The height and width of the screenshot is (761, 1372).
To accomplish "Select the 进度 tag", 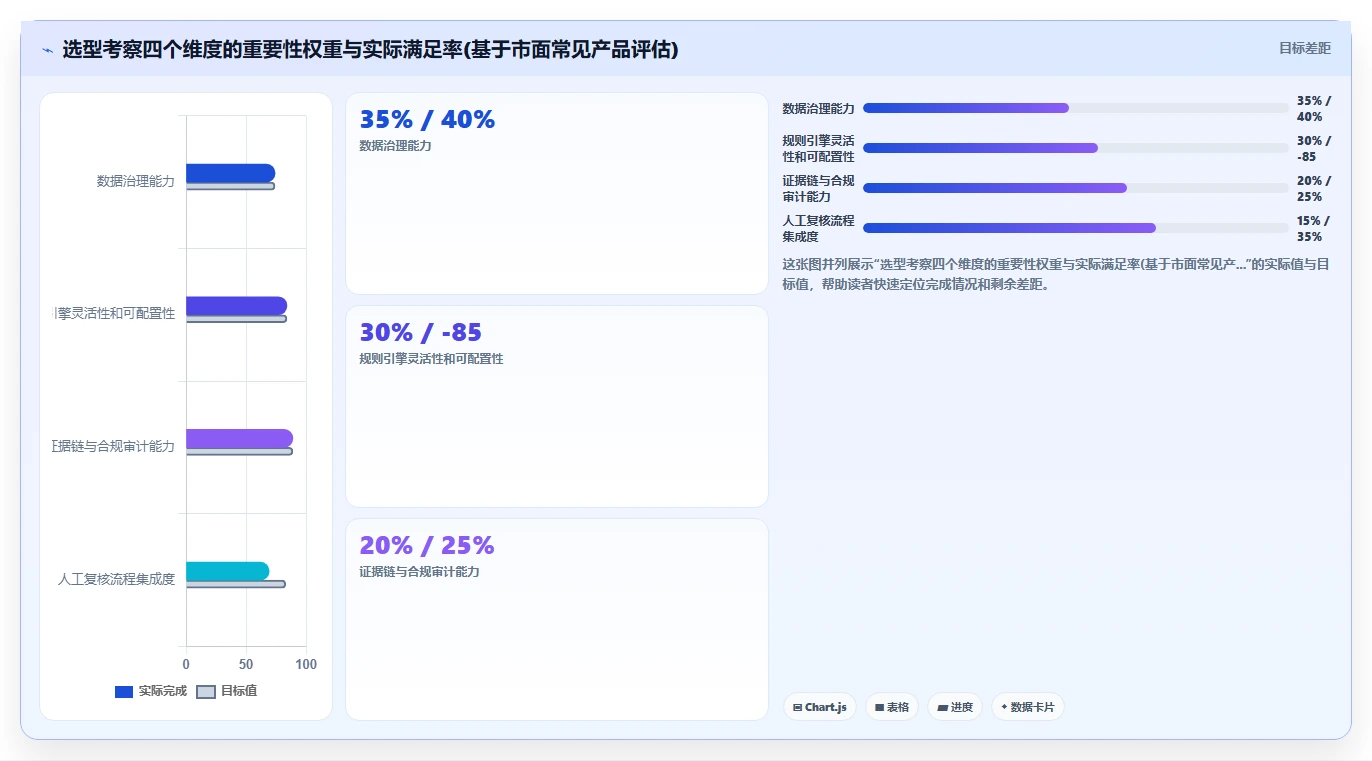I will (x=955, y=707).
